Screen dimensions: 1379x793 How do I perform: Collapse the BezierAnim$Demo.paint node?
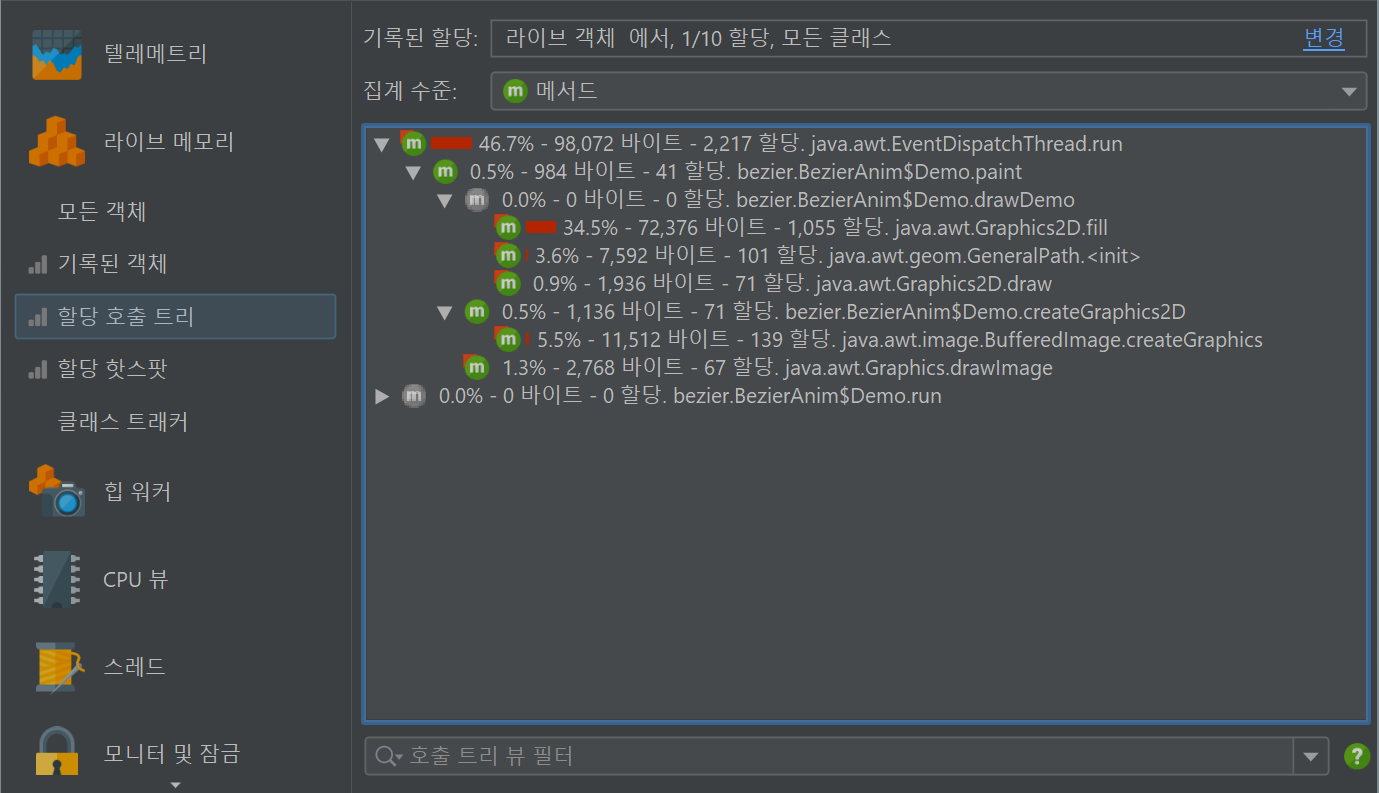pyautogui.click(x=413, y=172)
